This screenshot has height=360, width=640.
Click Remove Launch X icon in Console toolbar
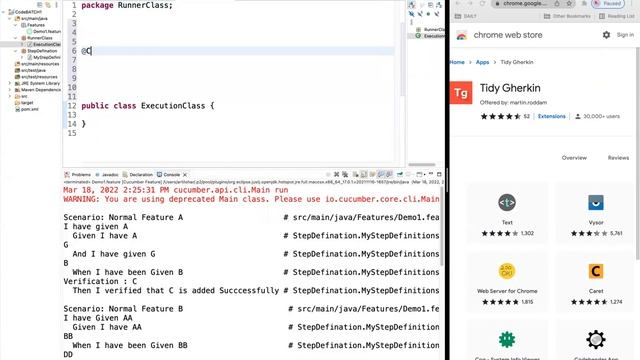coord(336,174)
